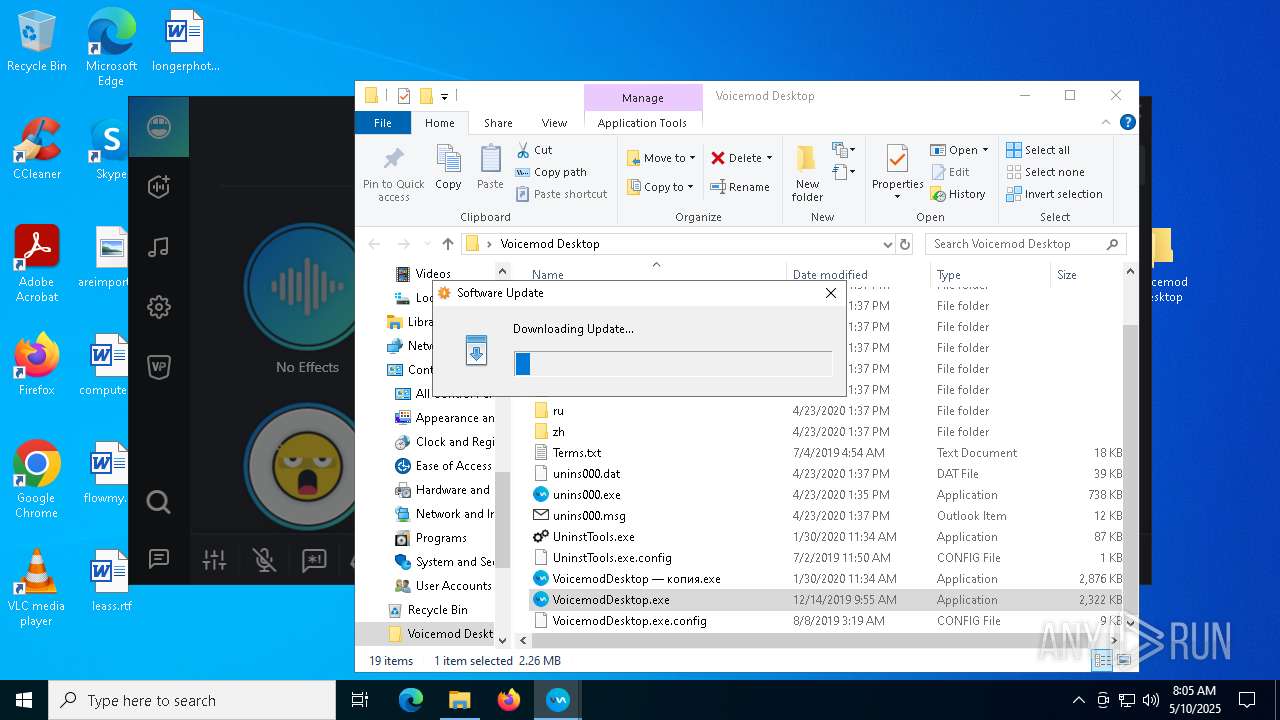Switch to the Share ribbon tab

(x=498, y=123)
